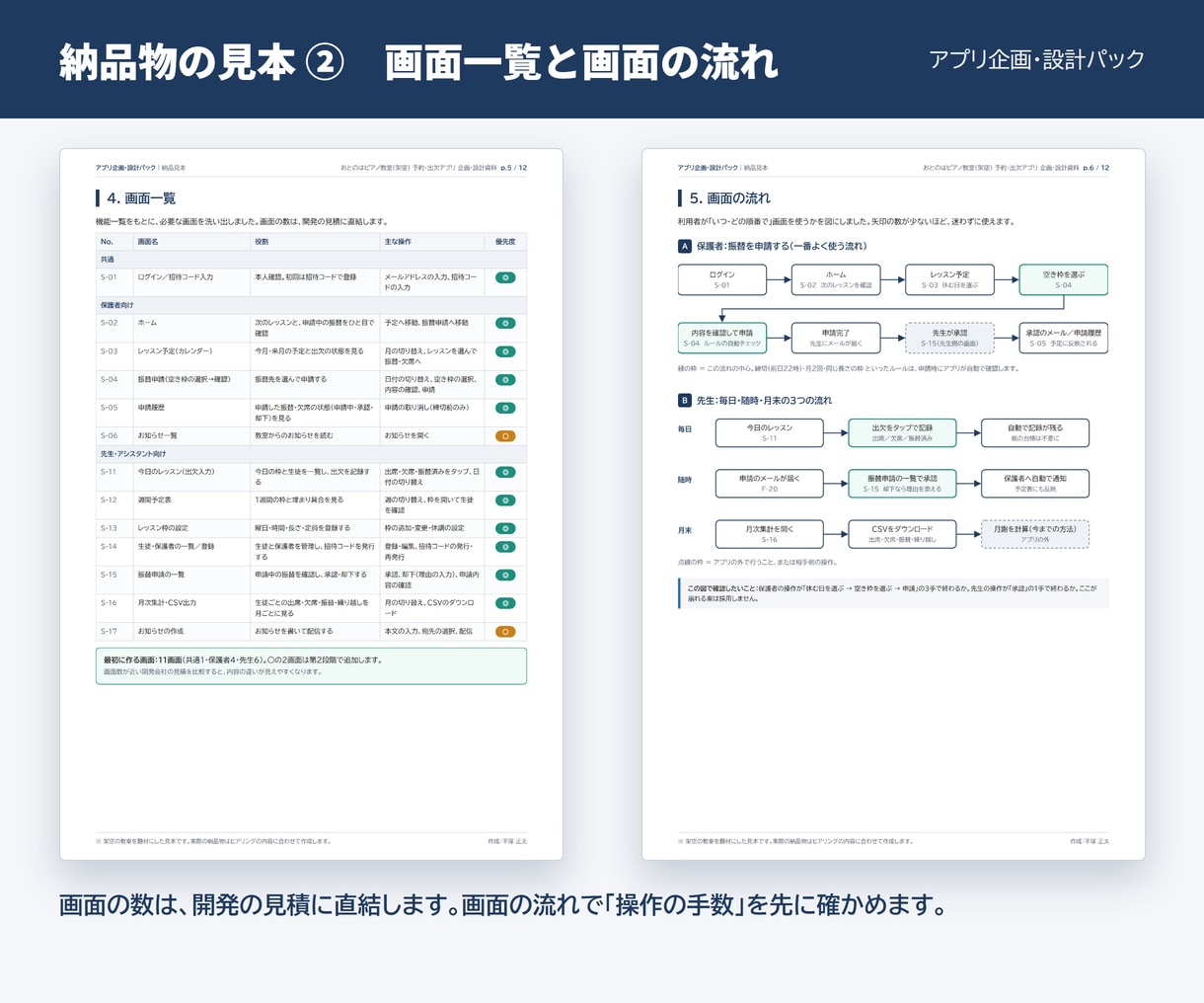Viewport: 1204px width, 1003px height.
Task: Click the priority badge for S-05 申請履歴
Action: click(x=505, y=408)
